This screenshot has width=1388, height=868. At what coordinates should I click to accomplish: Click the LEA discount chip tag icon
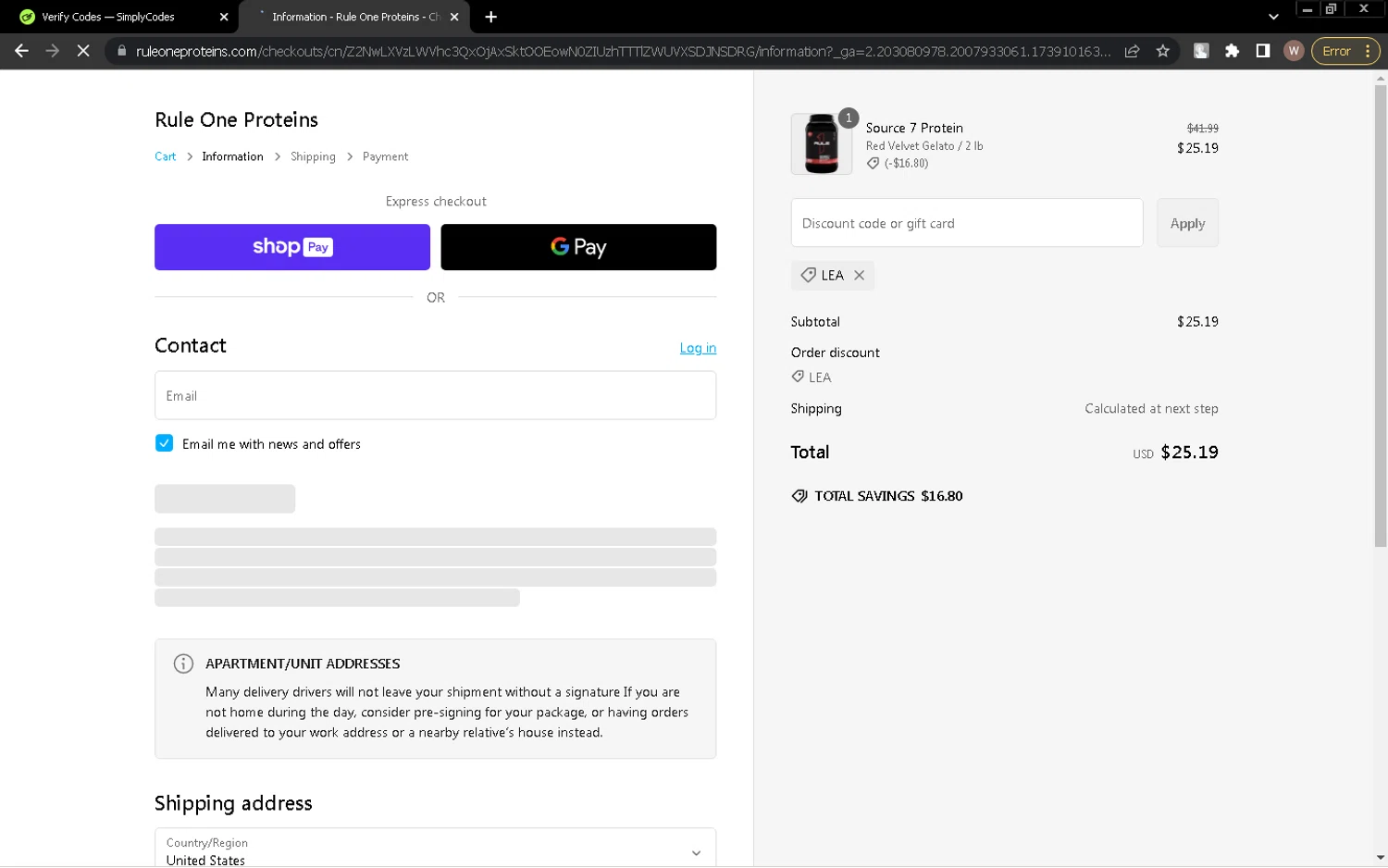tap(808, 275)
